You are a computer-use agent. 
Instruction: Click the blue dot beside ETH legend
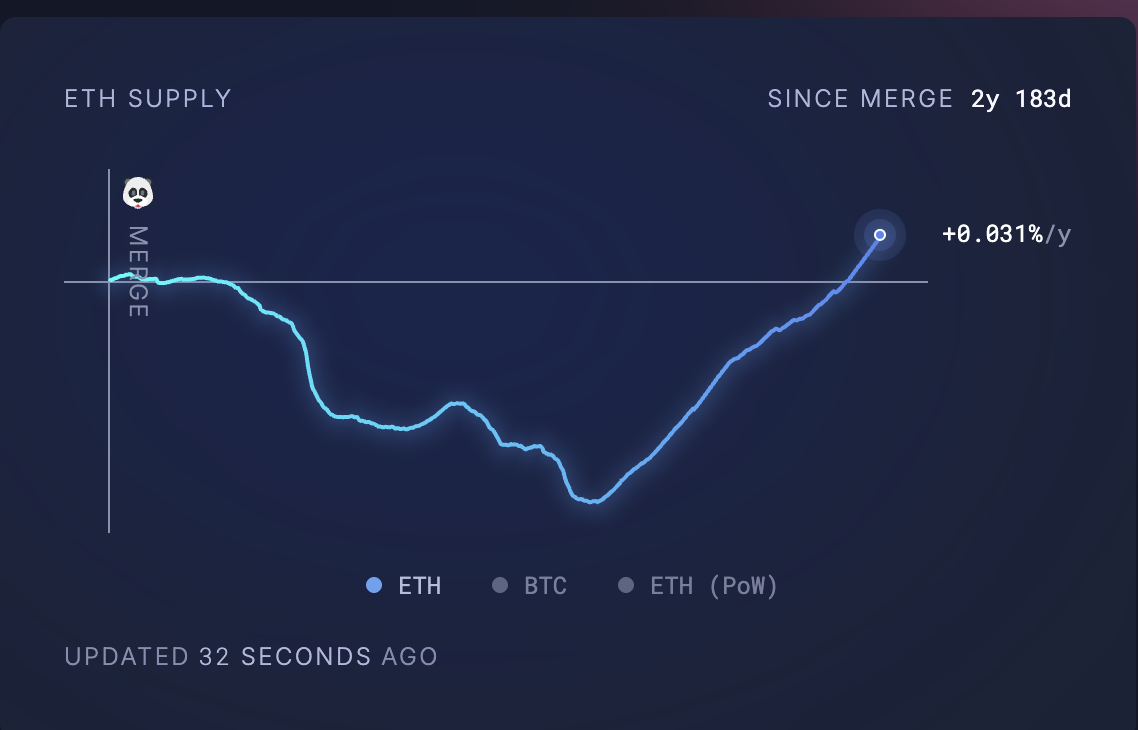[374, 586]
